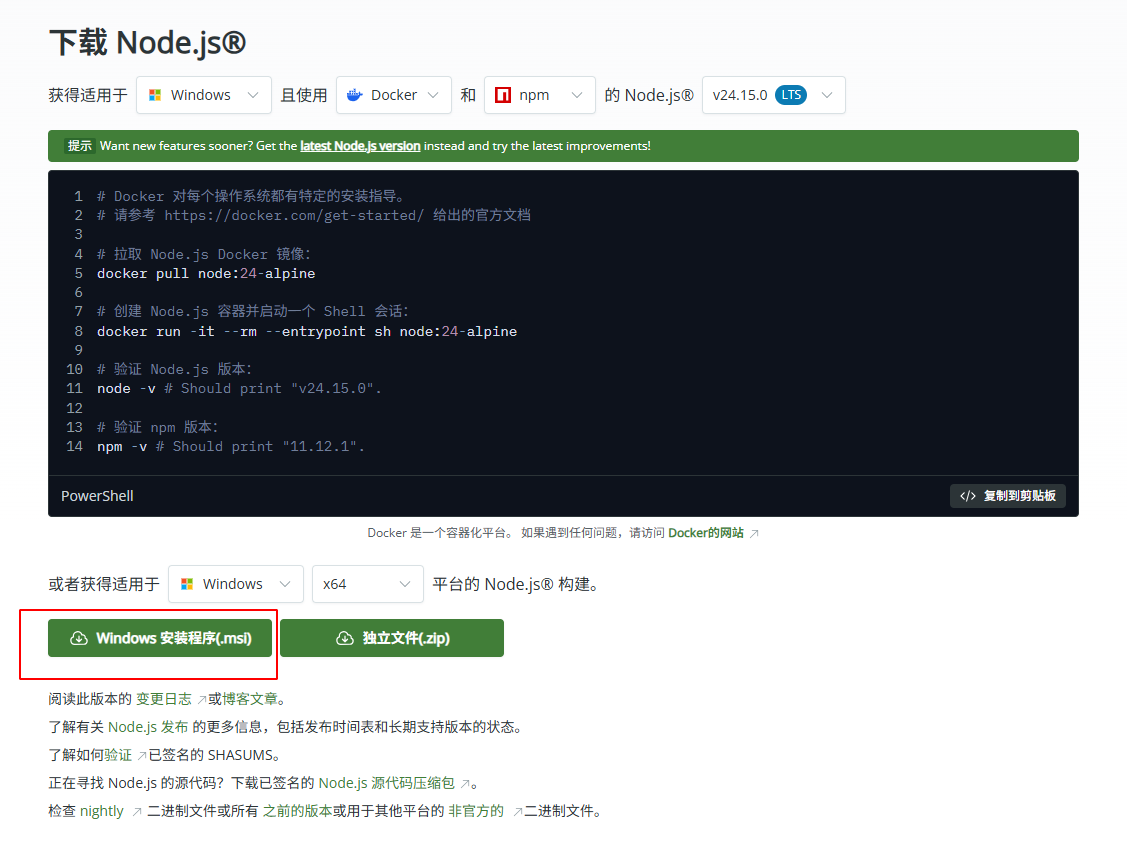Viewport: 1127px width, 843px height.
Task: Click the chevron arrow of the npm dropdown
Action: 577,95
